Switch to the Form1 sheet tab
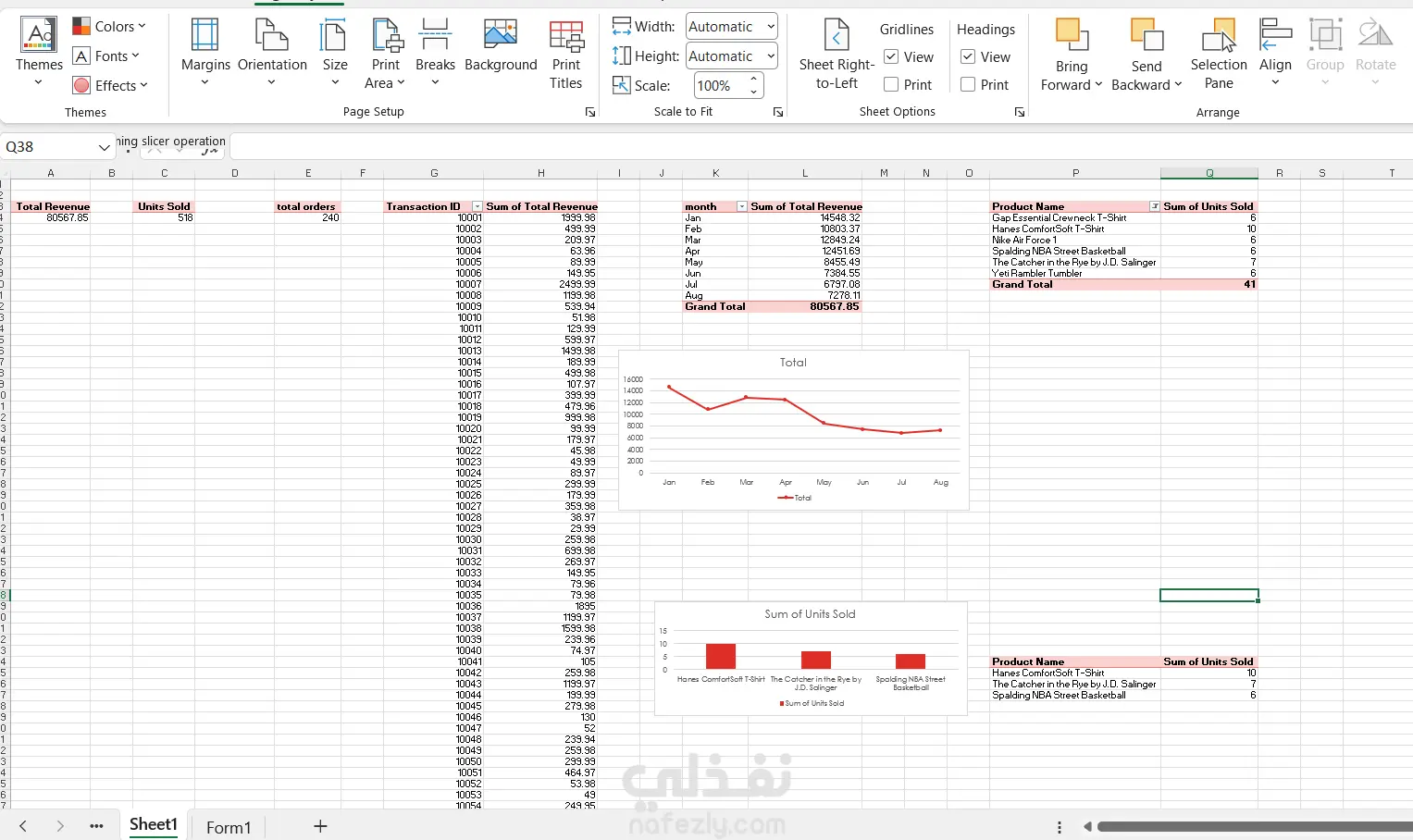The height and width of the screenshot is (840, 1413). pyautogui.click(x=229, y=827)
